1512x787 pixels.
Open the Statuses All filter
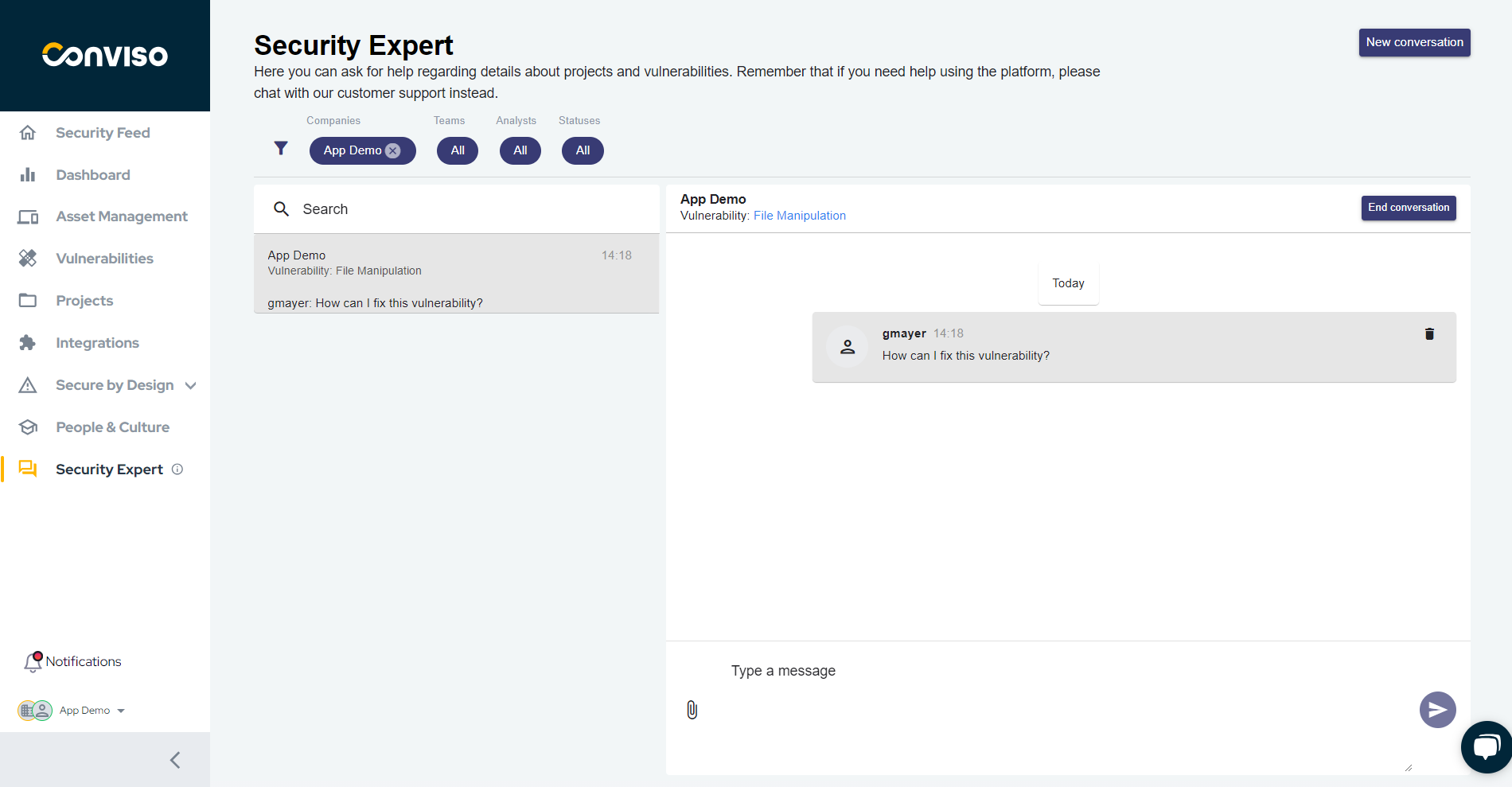[x=583, y=150]
